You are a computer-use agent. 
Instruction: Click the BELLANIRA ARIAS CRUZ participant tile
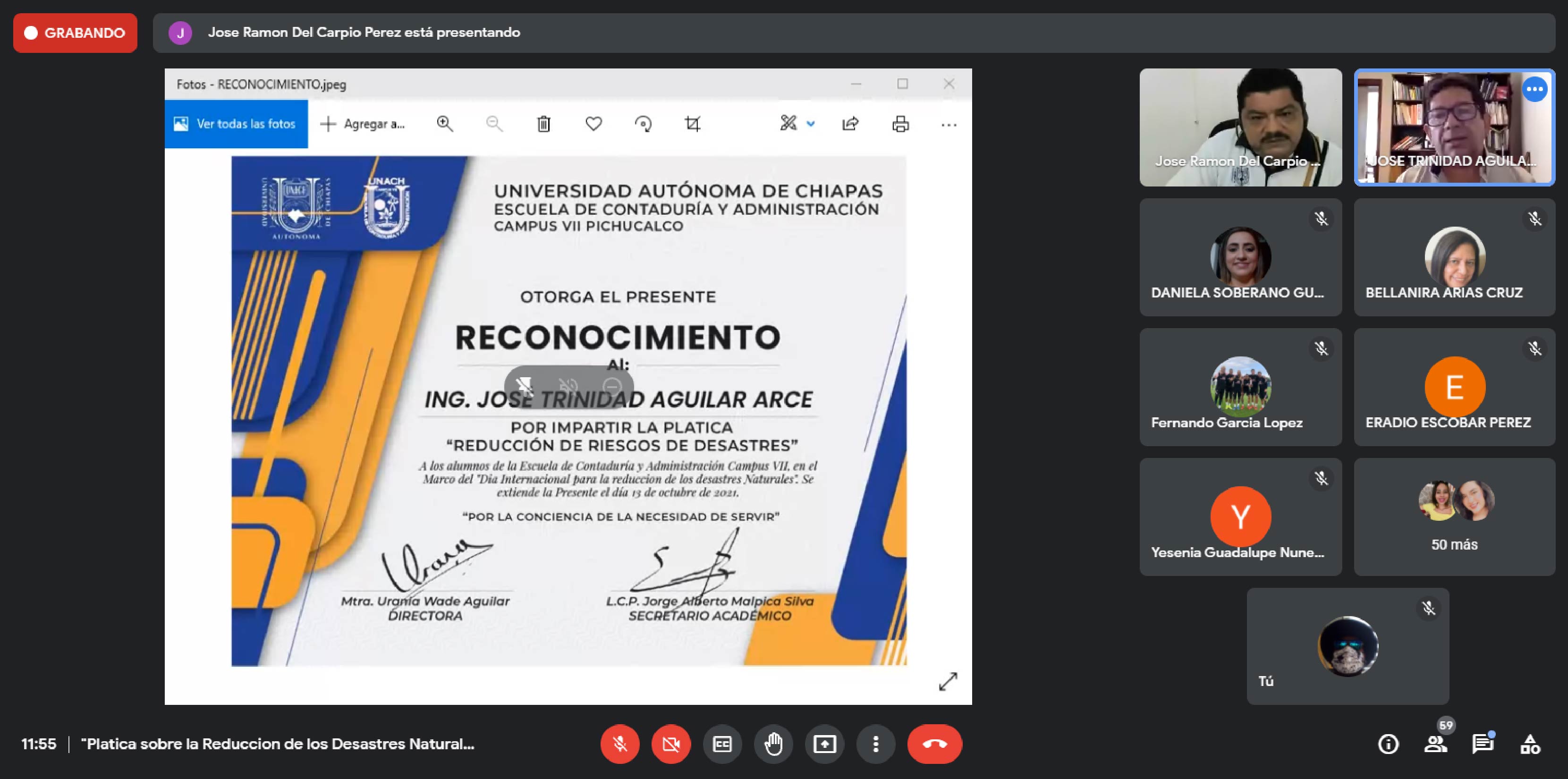click(x=1454, y=257)
